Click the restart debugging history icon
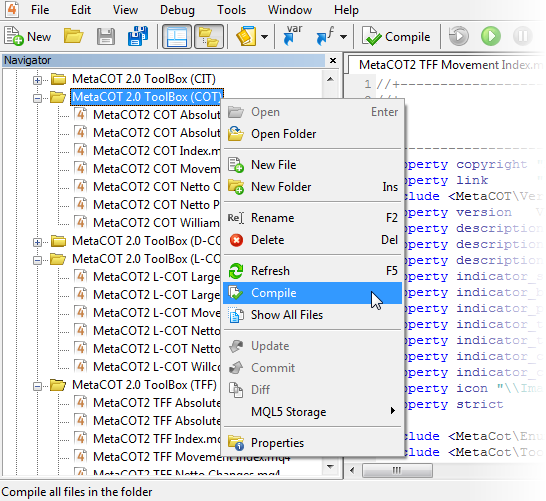Viewport: 546px width, 501px height. (x=458, y=36)
